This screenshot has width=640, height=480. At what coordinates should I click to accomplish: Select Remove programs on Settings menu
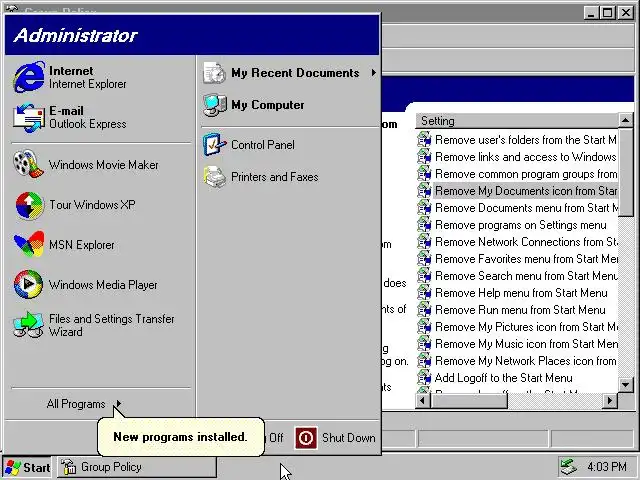coord(520,225)
